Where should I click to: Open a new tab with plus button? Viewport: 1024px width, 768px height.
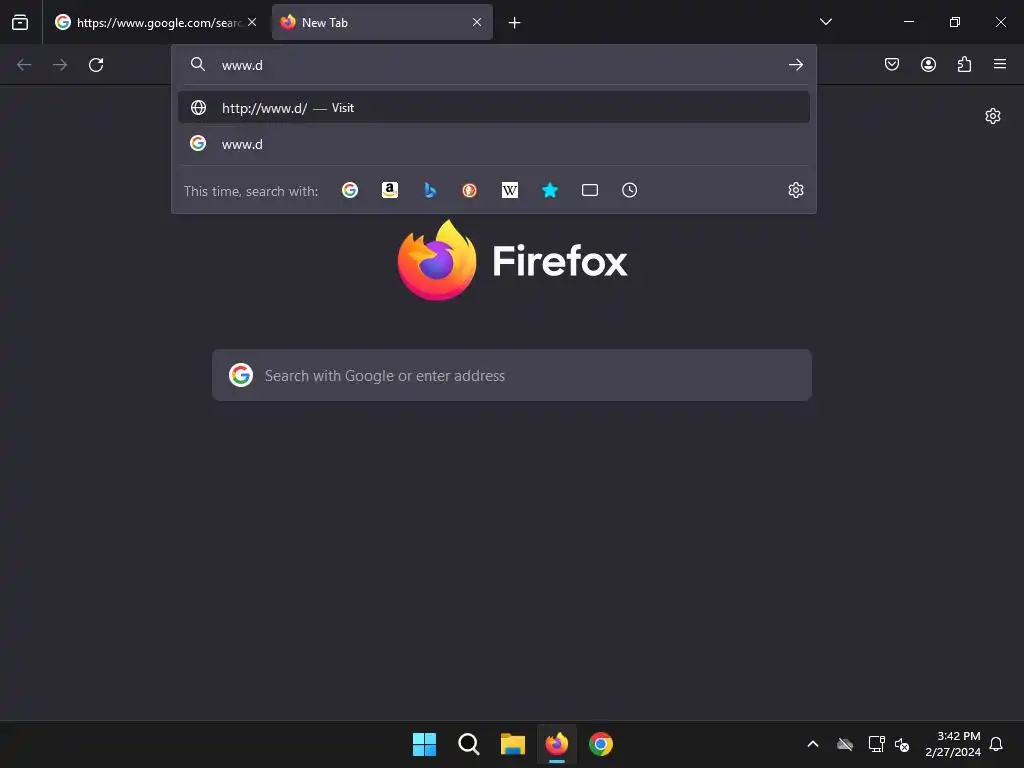click(515, 23)
